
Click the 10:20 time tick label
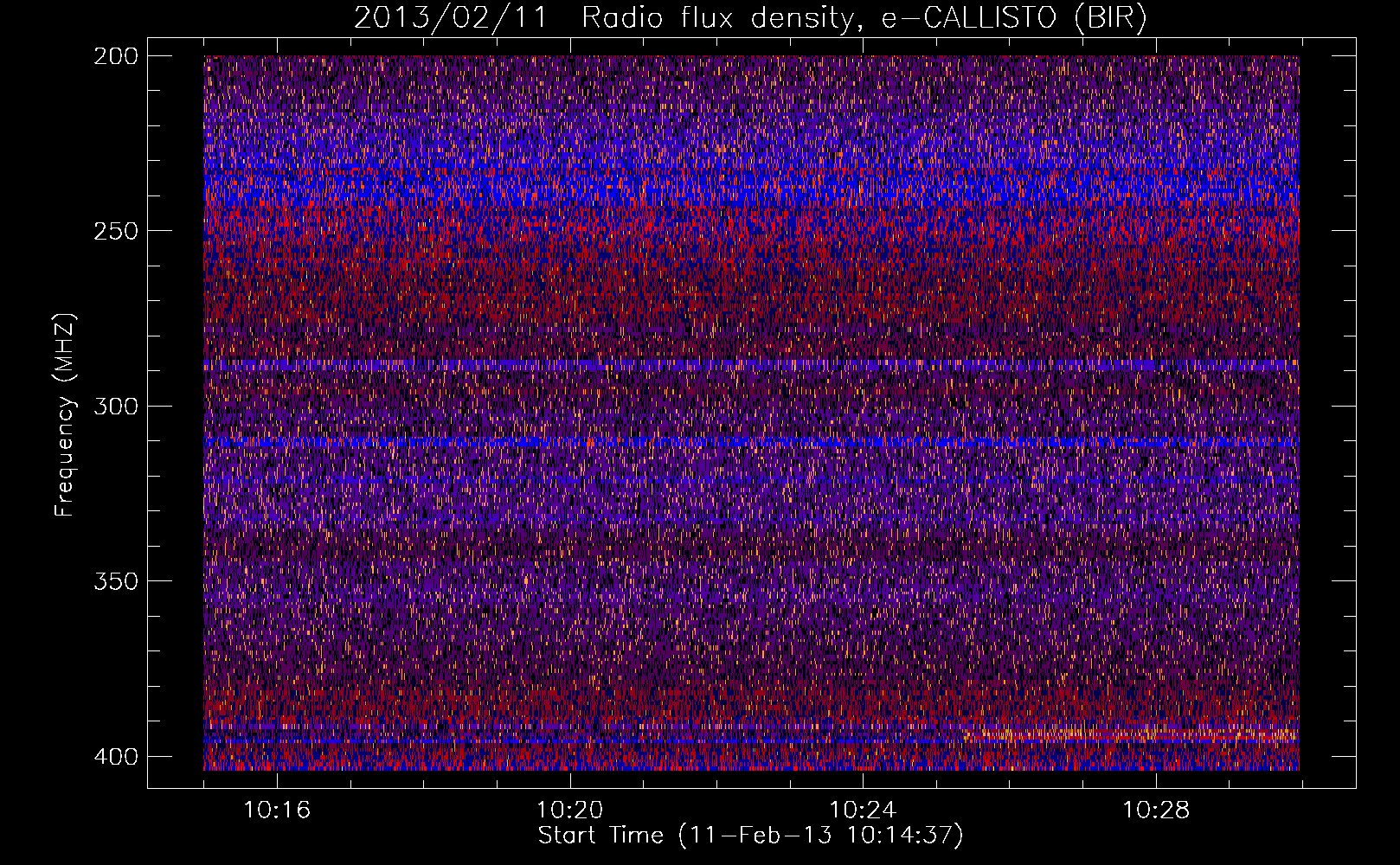pos(569,811)
